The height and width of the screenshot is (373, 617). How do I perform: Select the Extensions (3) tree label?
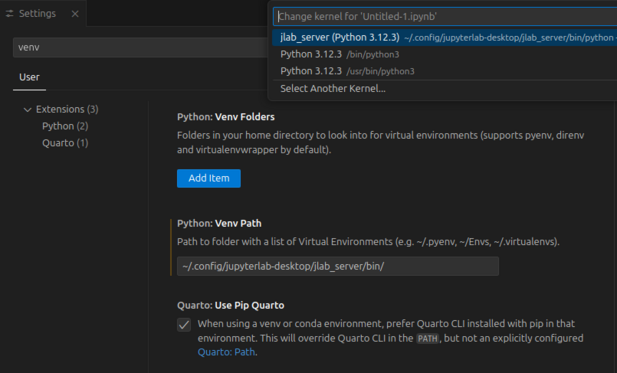(67, 109)
